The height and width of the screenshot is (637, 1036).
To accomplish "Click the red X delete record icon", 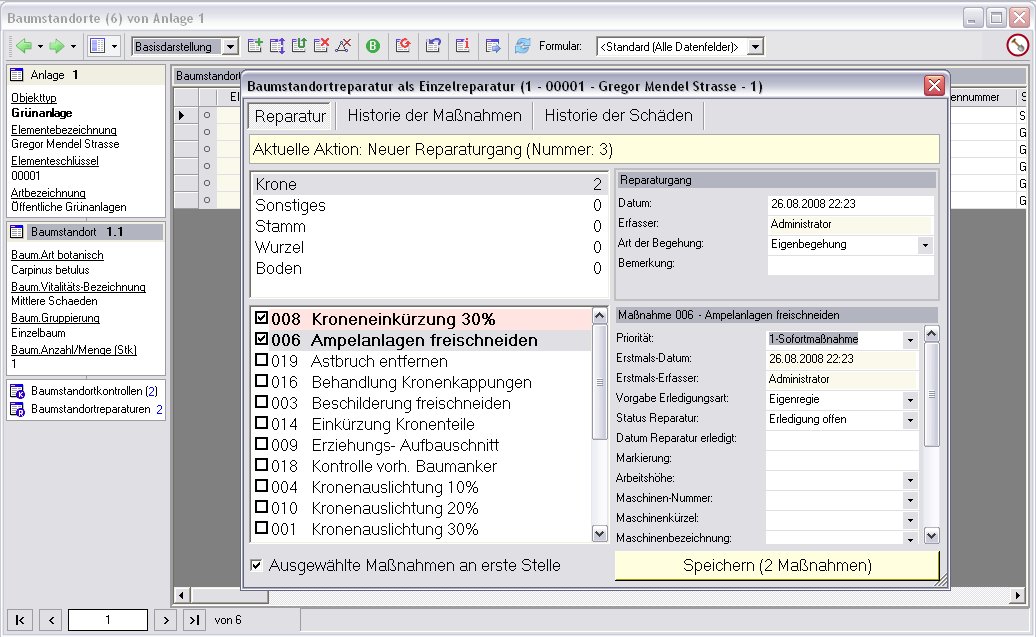I will coord(321,46).
